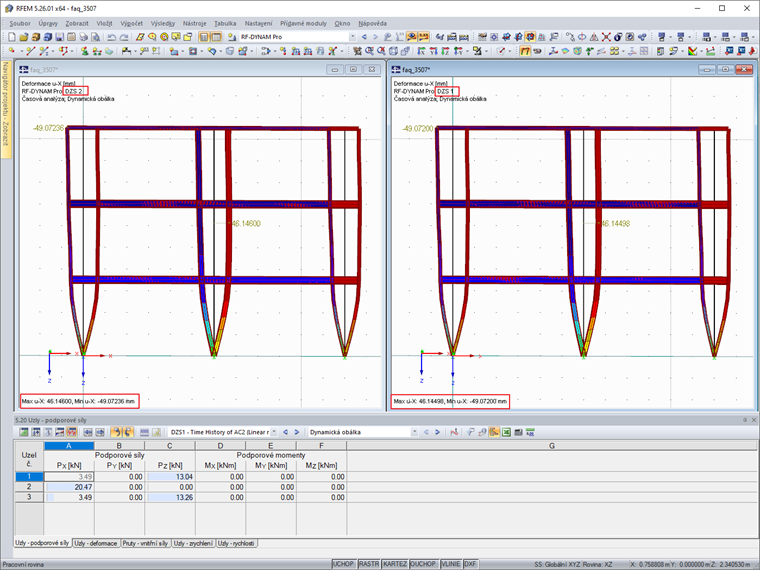Screen dimensions: 760x570
Task: Create a new model with New icon
Action: click(12, 37)
